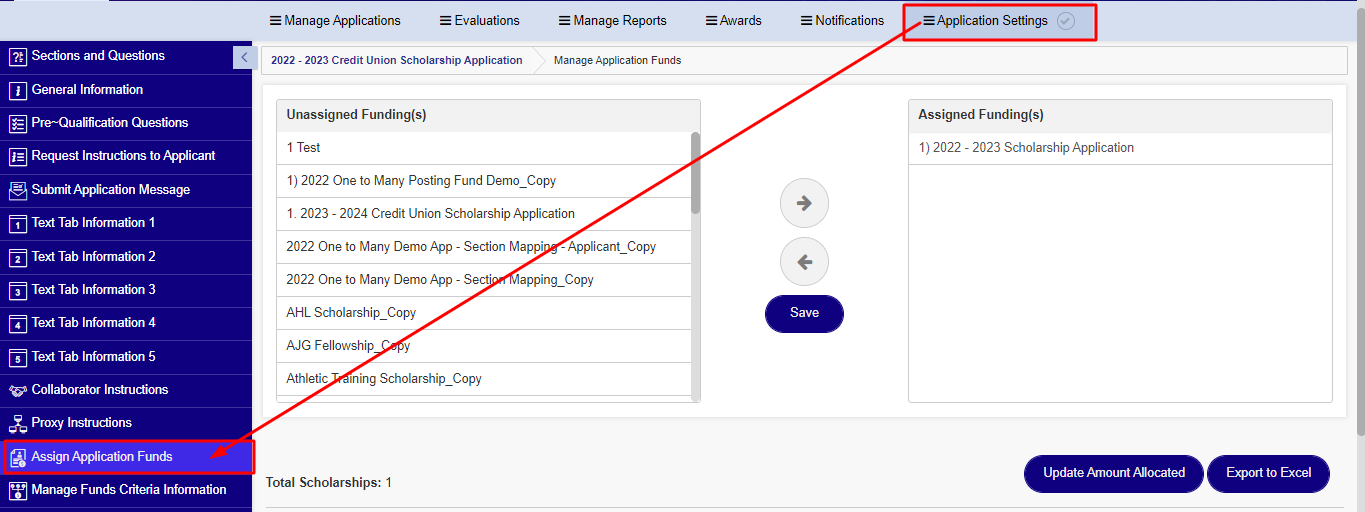
Task: Collapse the sidebar with the chevron button
Action: (x=244, y=57)
